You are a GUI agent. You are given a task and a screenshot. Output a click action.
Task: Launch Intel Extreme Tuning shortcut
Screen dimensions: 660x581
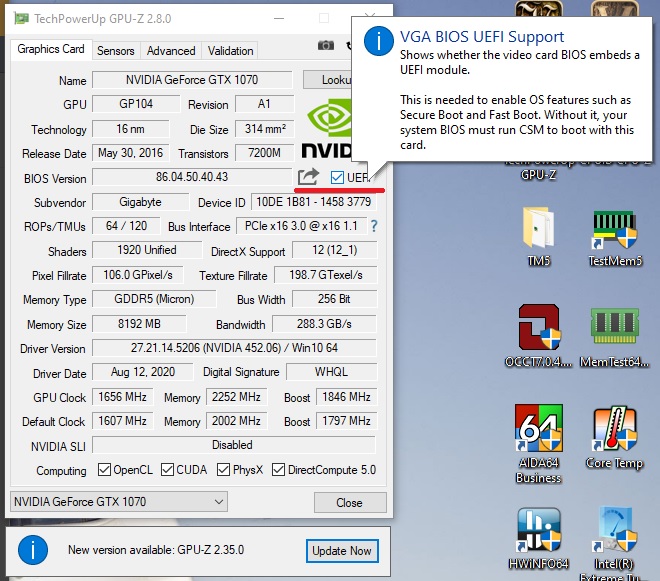click(x=614, y=543)
